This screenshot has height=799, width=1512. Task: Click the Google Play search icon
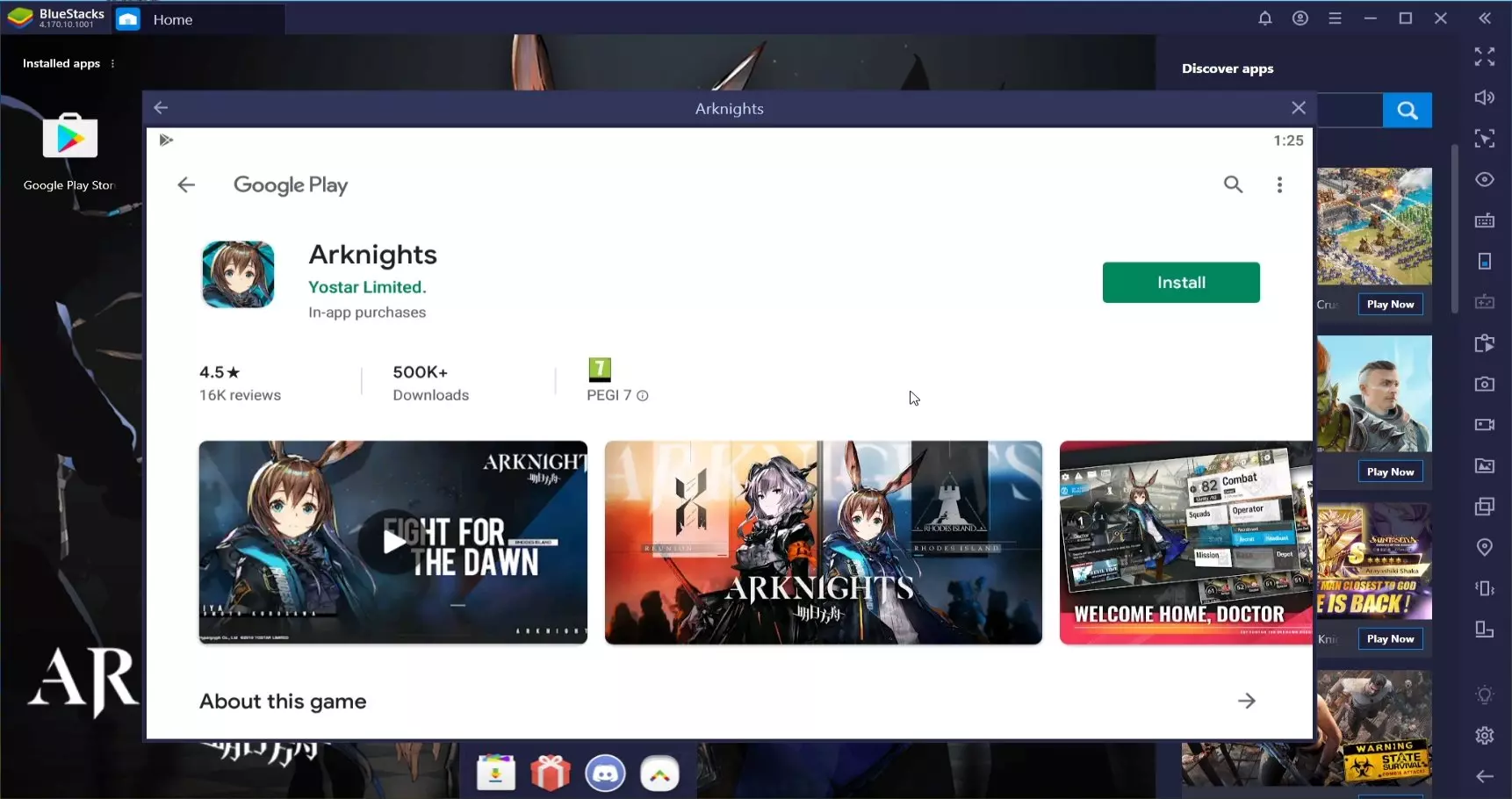pyautogui.click(x=1233, y=184)
